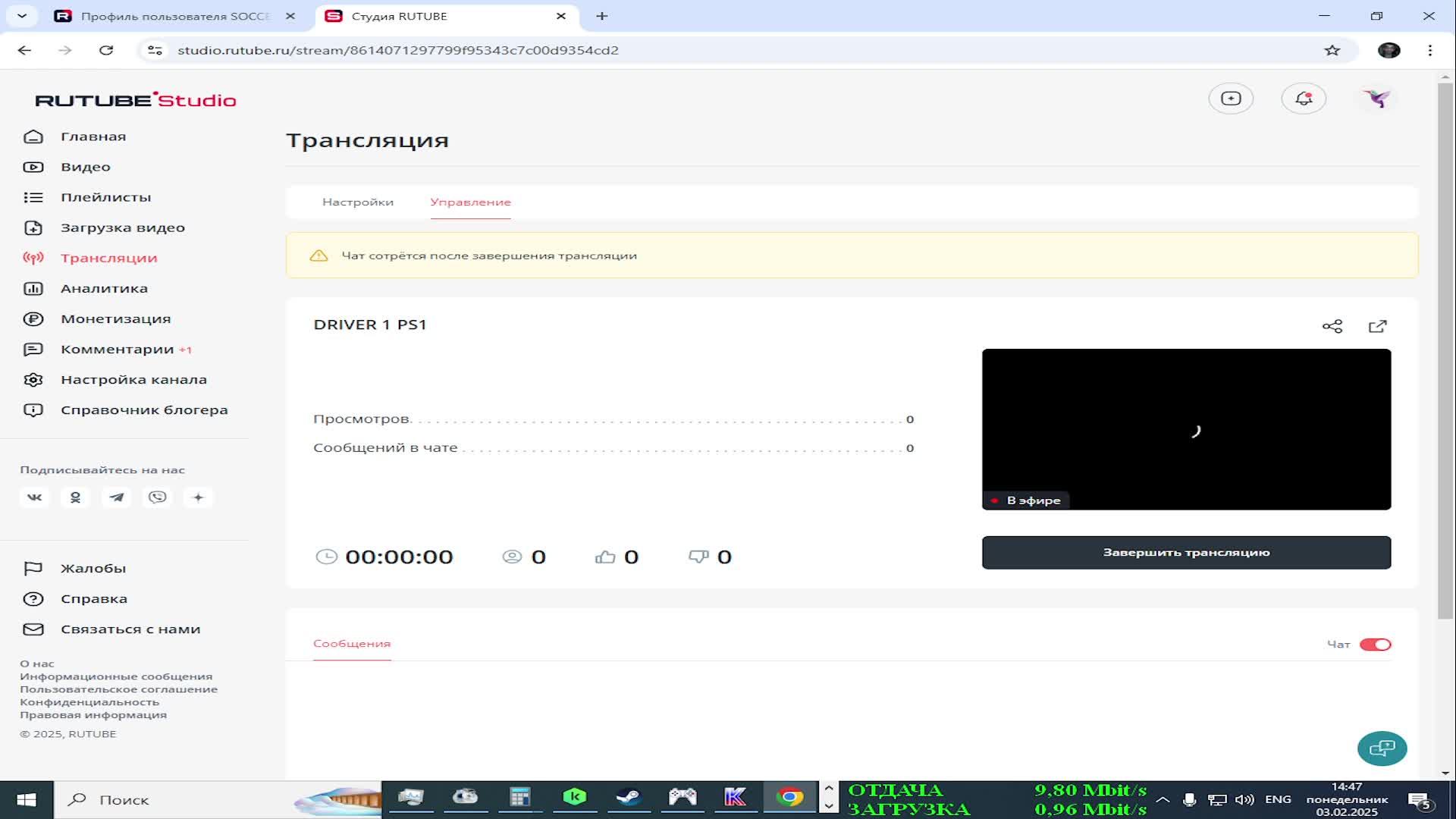This screenshot has height=819, width=1456.
Task: Go back in browser history
Action: [24, 50]
